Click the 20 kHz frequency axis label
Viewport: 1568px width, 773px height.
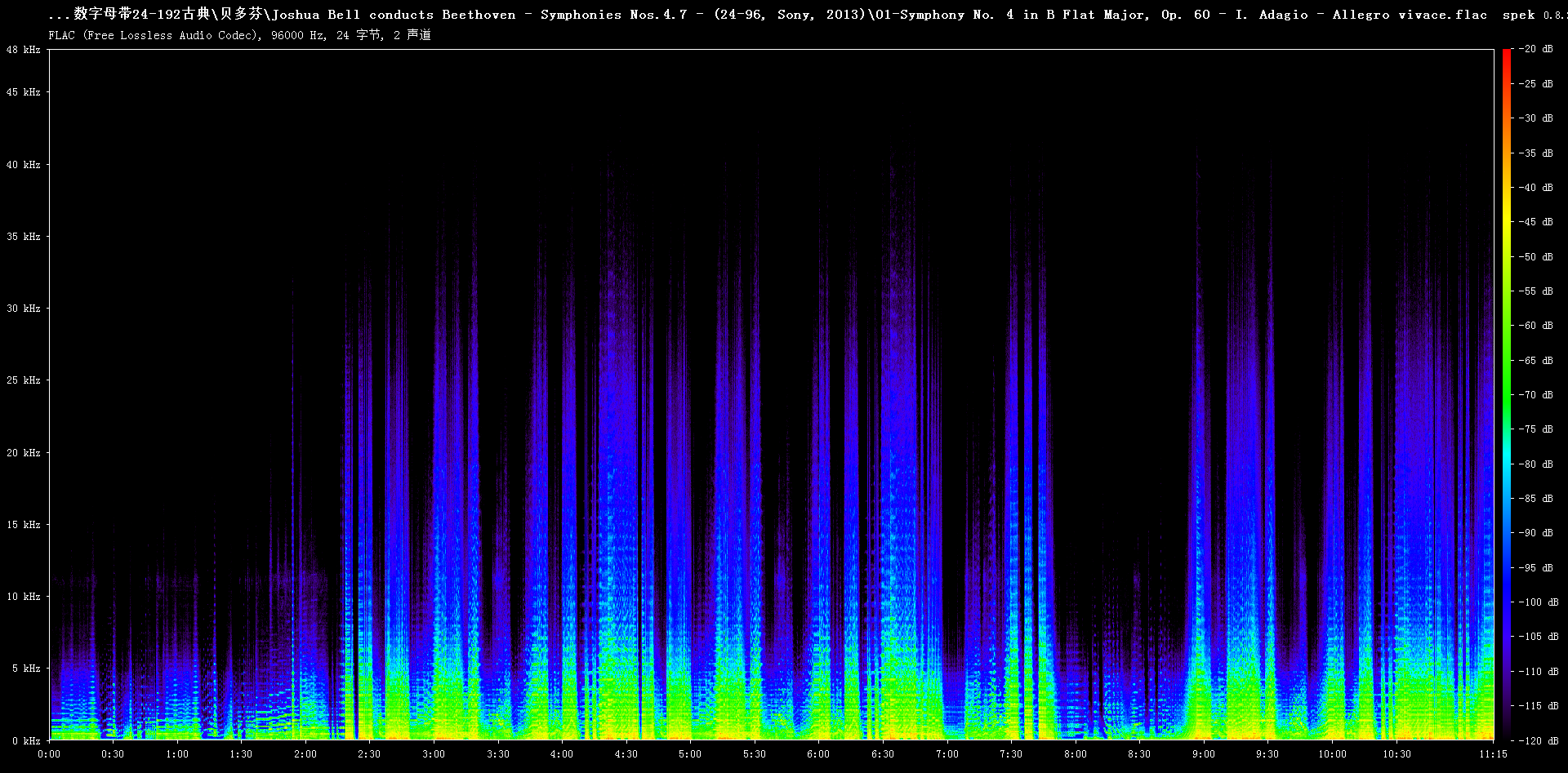(24, 453)
